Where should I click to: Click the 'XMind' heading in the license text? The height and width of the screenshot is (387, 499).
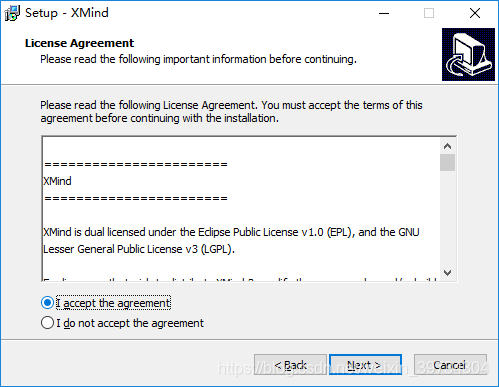pos(57,181)
